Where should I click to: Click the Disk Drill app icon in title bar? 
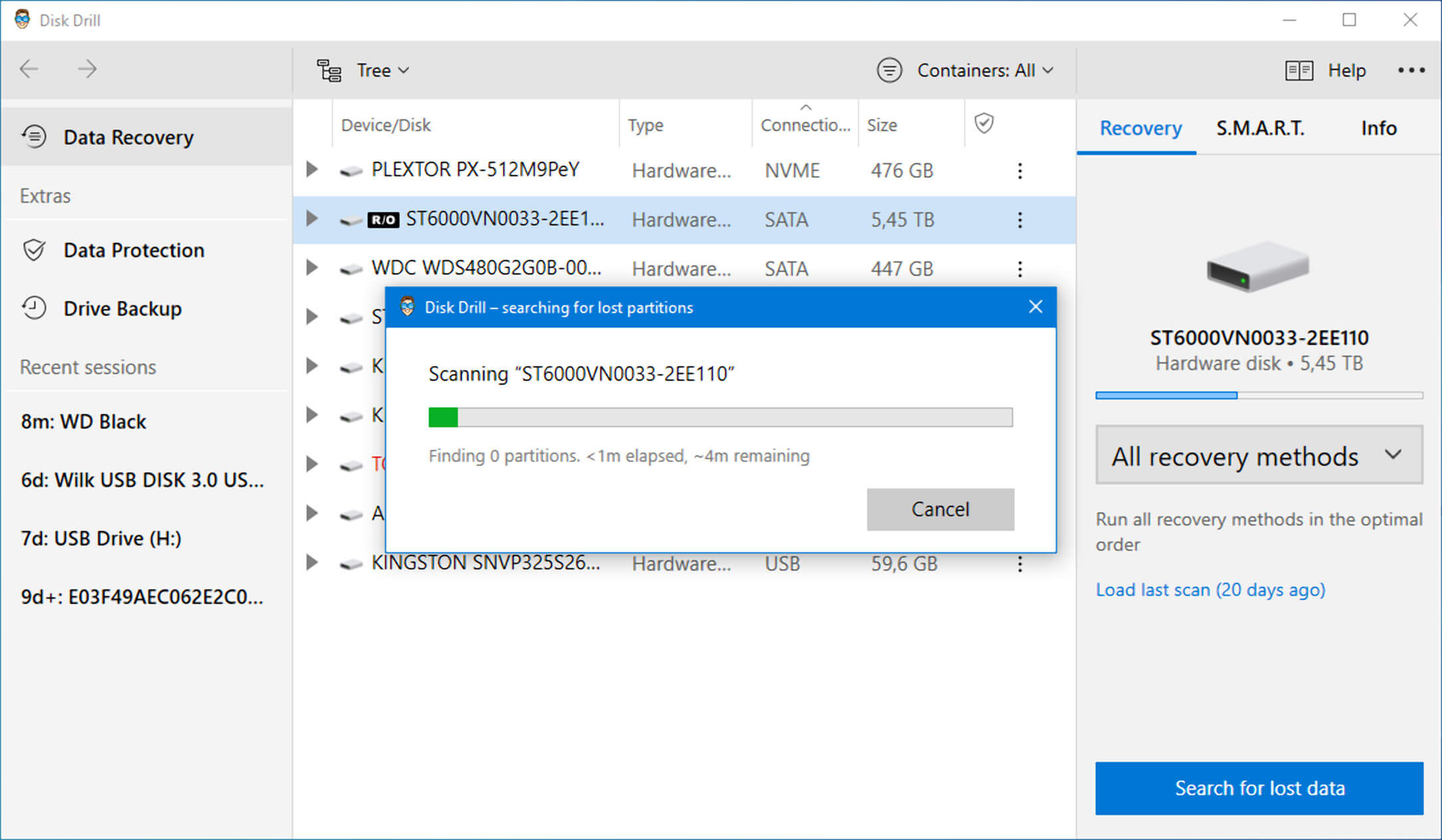tap(22, 19)
